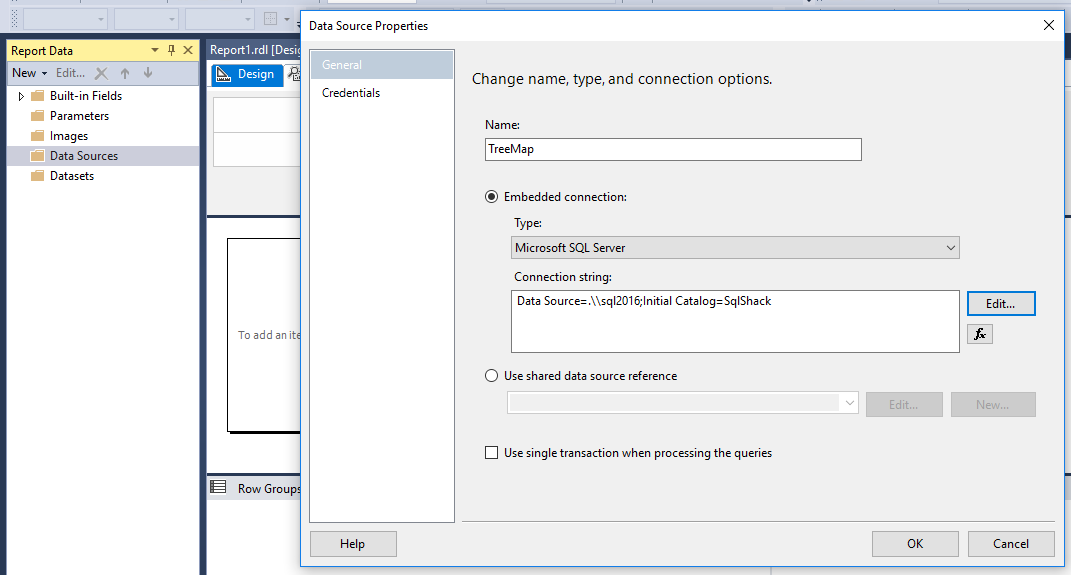Click the move up arrow in Report Data
Viewport: 1071px width, 575px height.
[125, 73]
